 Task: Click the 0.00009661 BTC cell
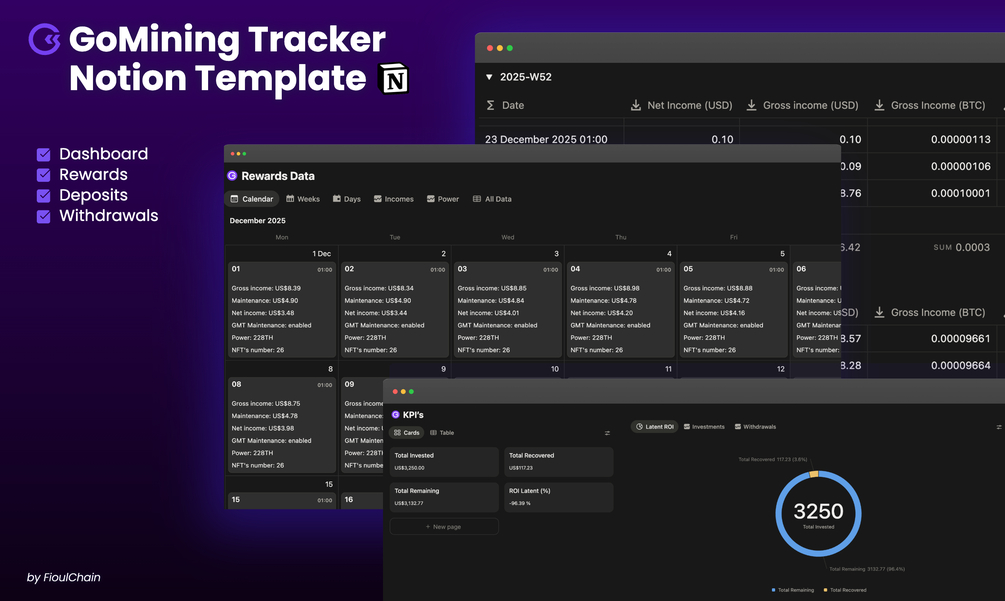960,338
